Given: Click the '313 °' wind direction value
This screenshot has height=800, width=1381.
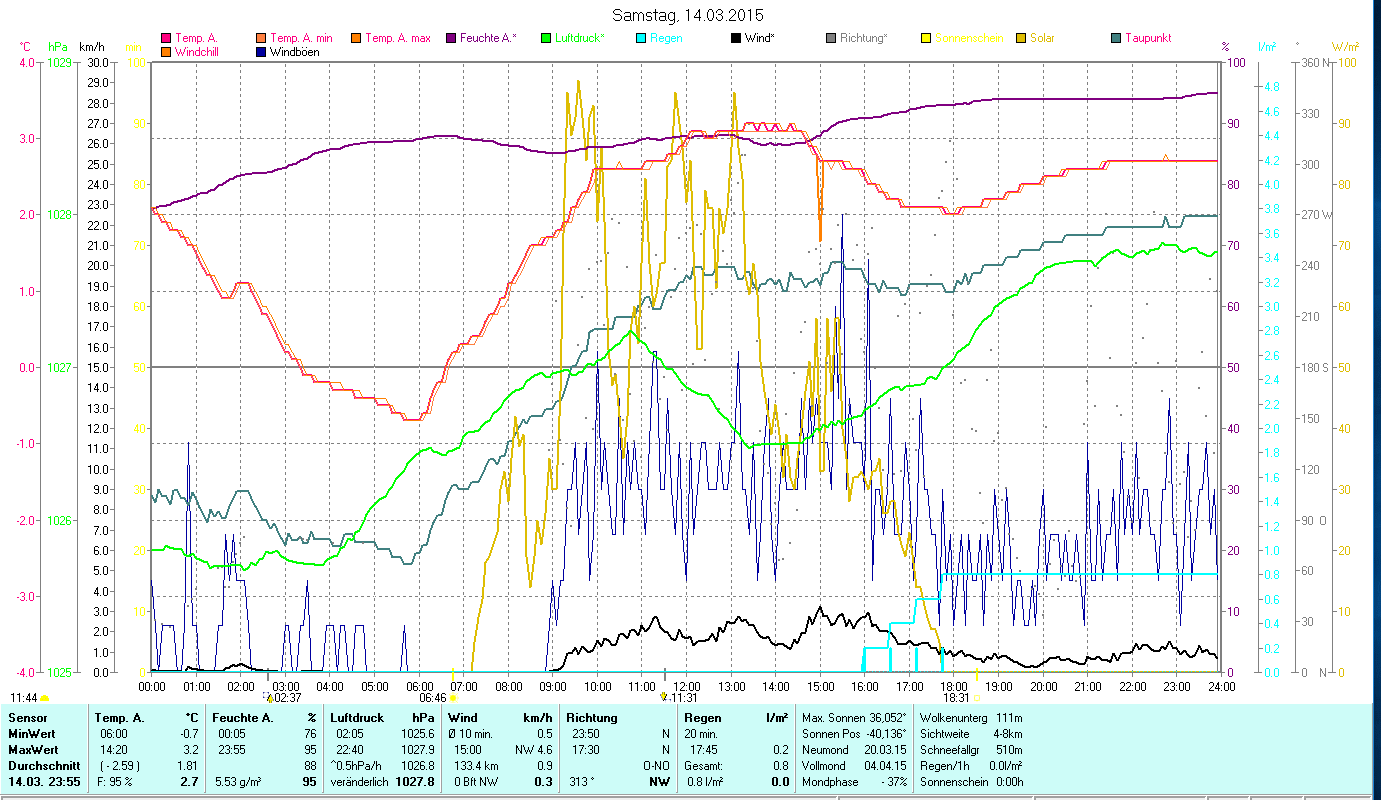Looking at the screenshot, I should click(x=583, y=781).
